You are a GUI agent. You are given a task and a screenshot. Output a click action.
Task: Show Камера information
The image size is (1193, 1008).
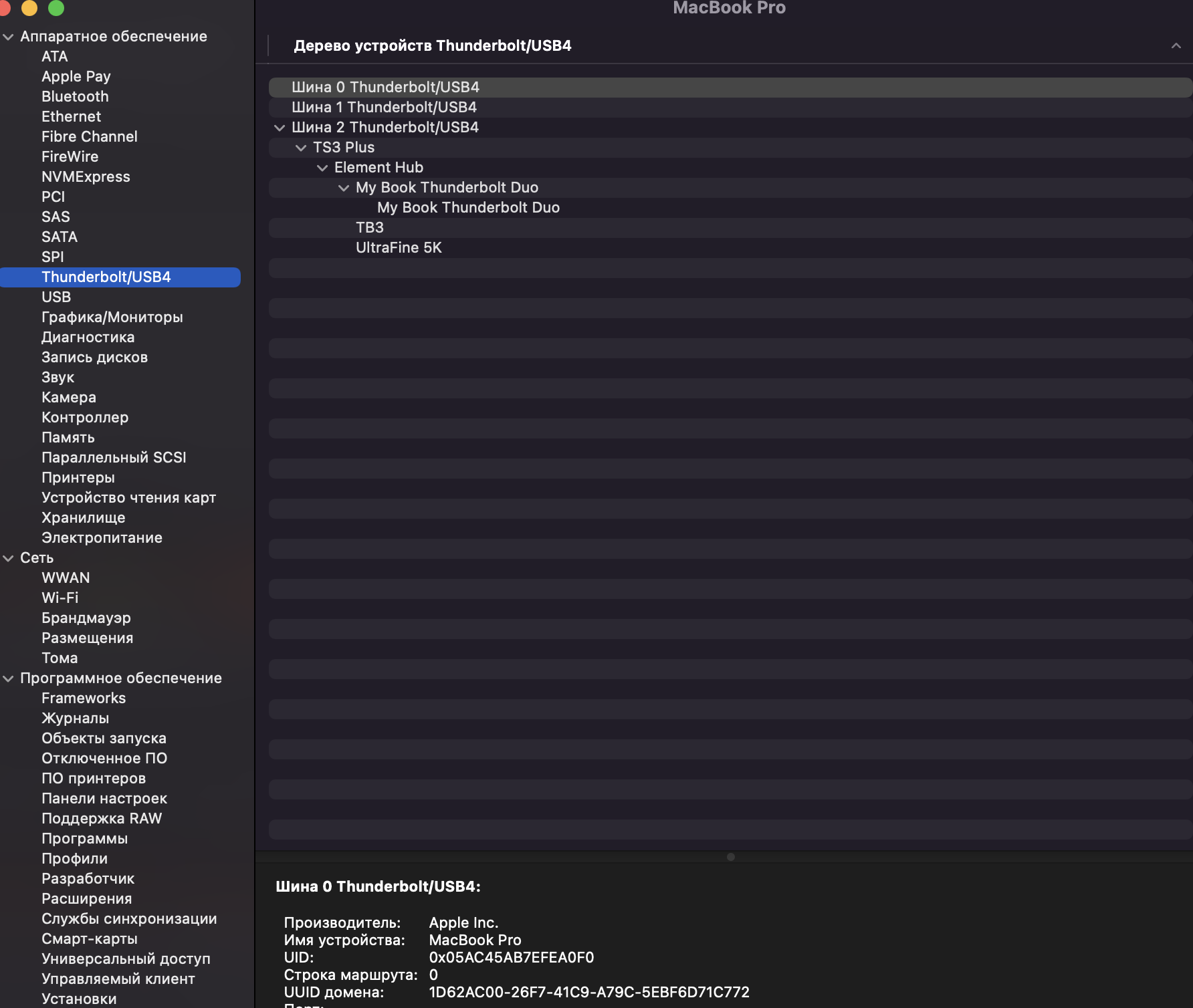(x=69, y=398)
